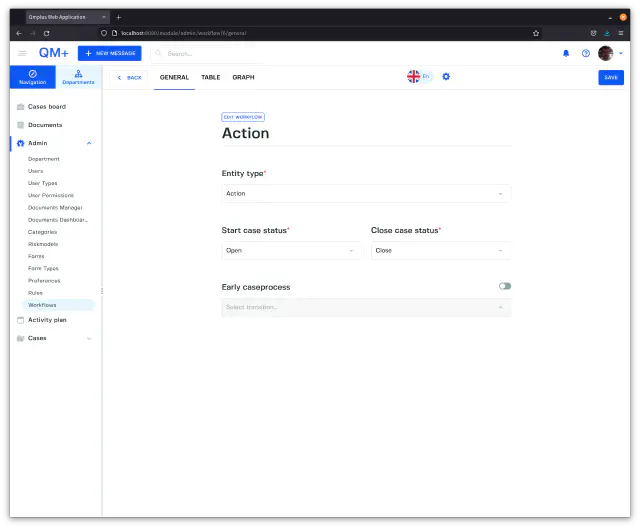The image size is (640, 528).
Task: Open the Start case status dropdown
Action: [291, 250]
